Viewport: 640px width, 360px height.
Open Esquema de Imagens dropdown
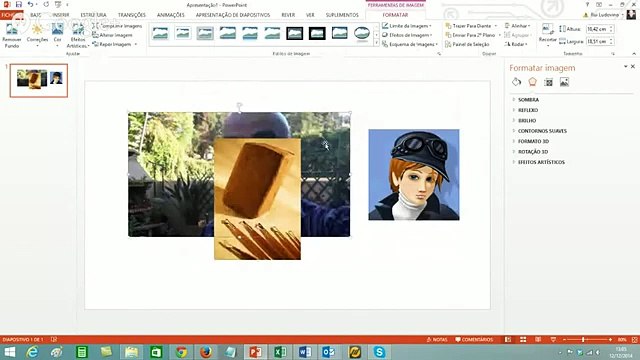tap(410, 44)
